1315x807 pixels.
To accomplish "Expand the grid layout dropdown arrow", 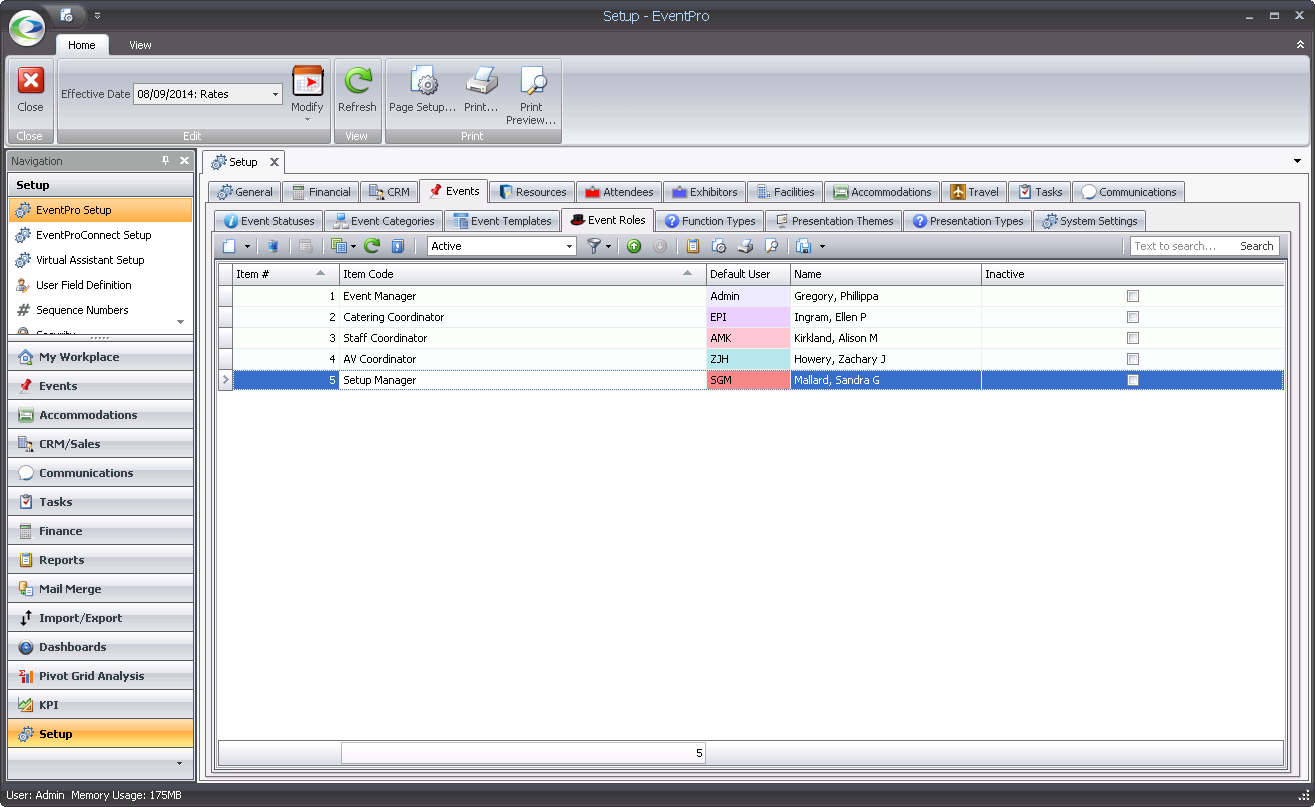I will click(354, 246).
